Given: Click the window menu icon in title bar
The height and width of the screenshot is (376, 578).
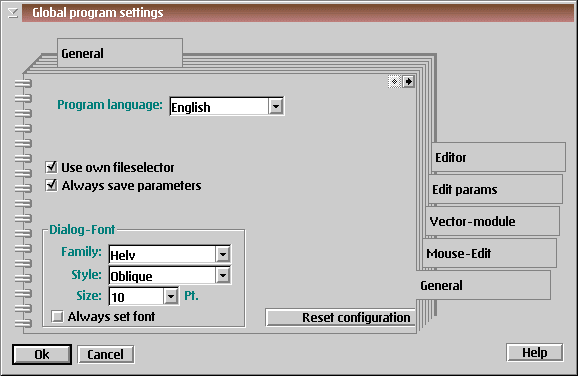Looking at the screenshot, I should pyautogui.click(x=13, y=13).
